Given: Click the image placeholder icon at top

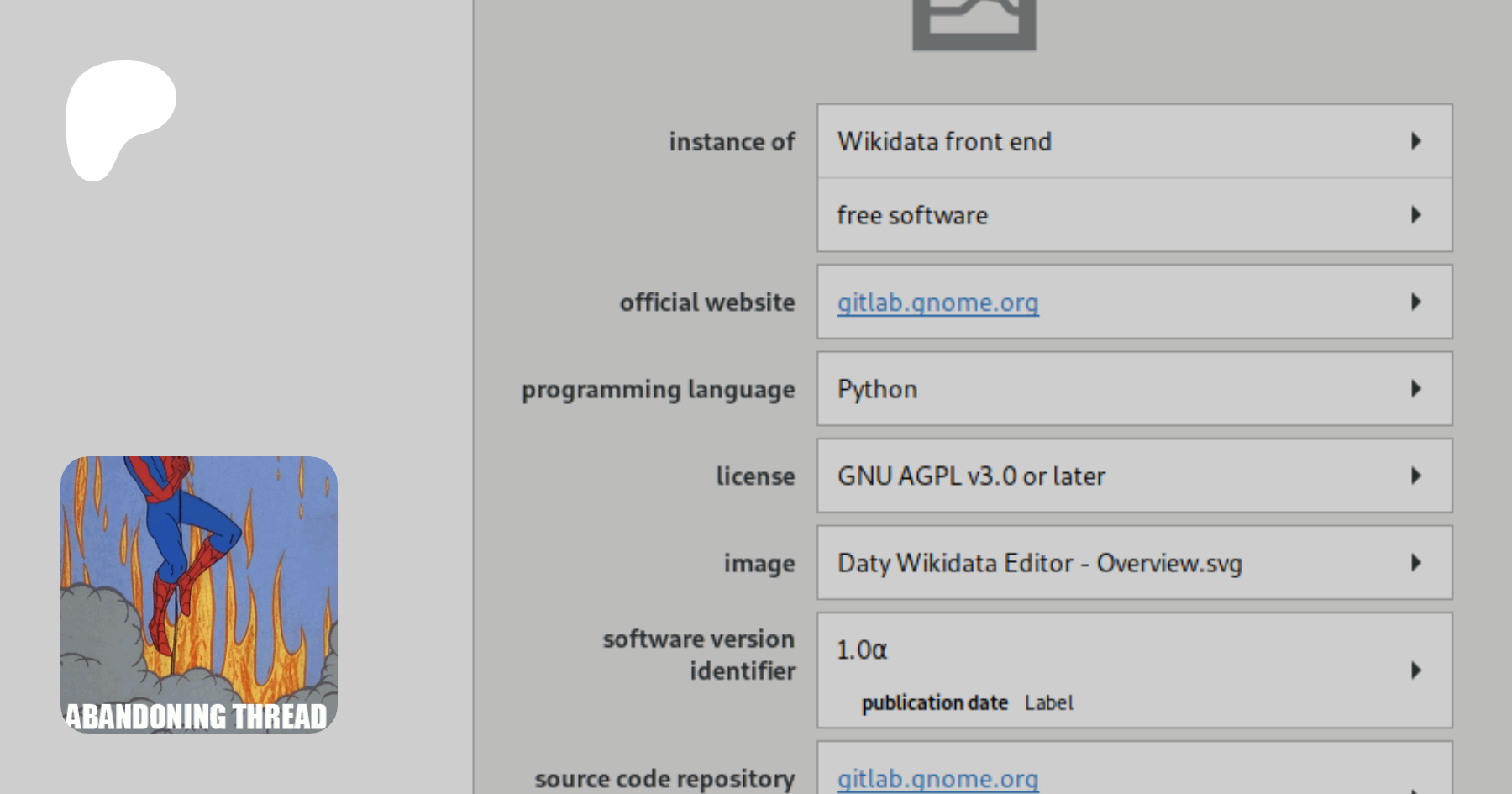Looking at the screenshot, I should click(x=974, y=24).
